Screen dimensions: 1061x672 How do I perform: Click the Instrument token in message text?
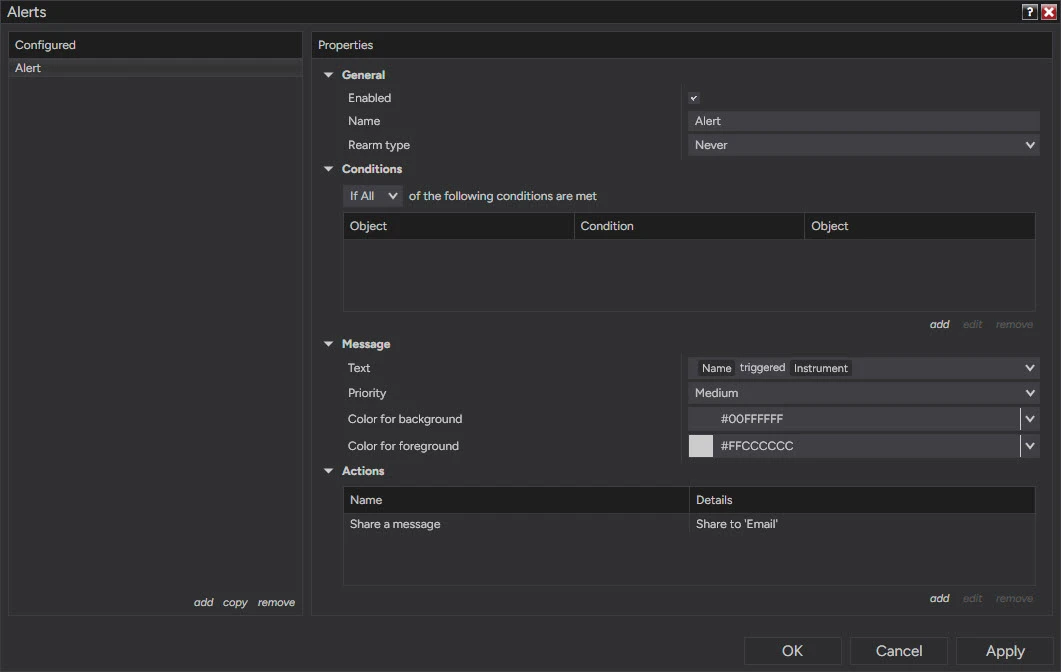(x=820, y=368)
